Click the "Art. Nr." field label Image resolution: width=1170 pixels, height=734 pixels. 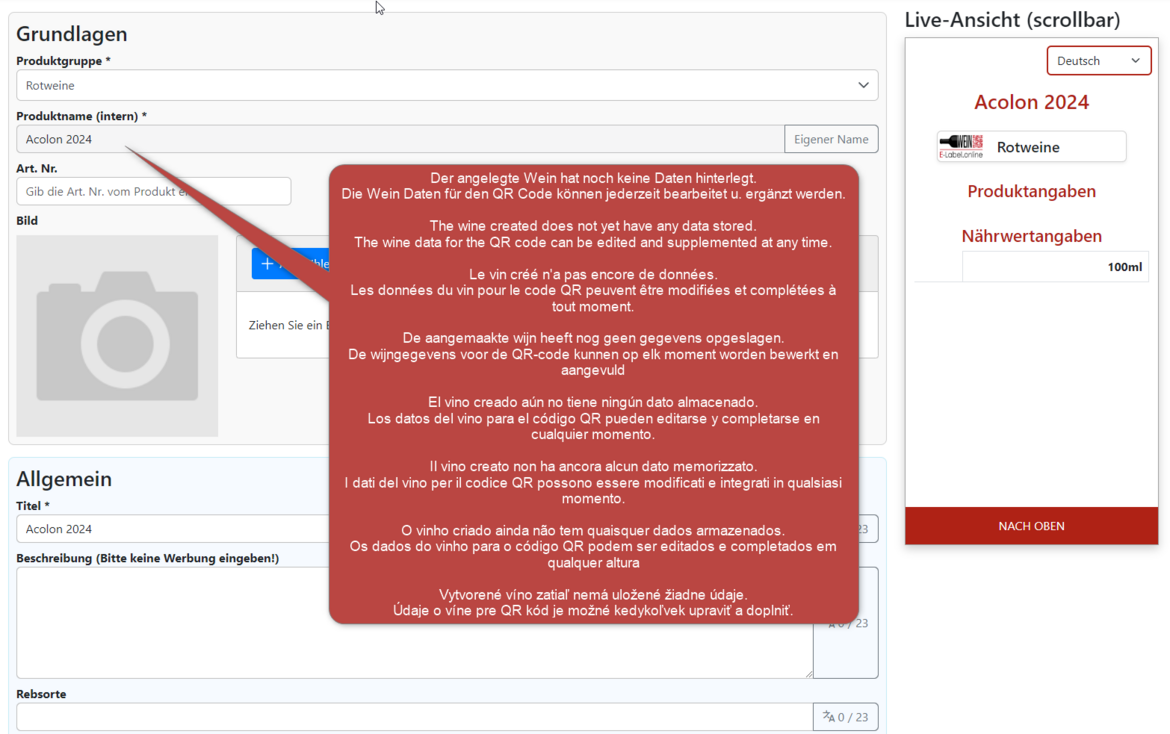coord(37,169)
